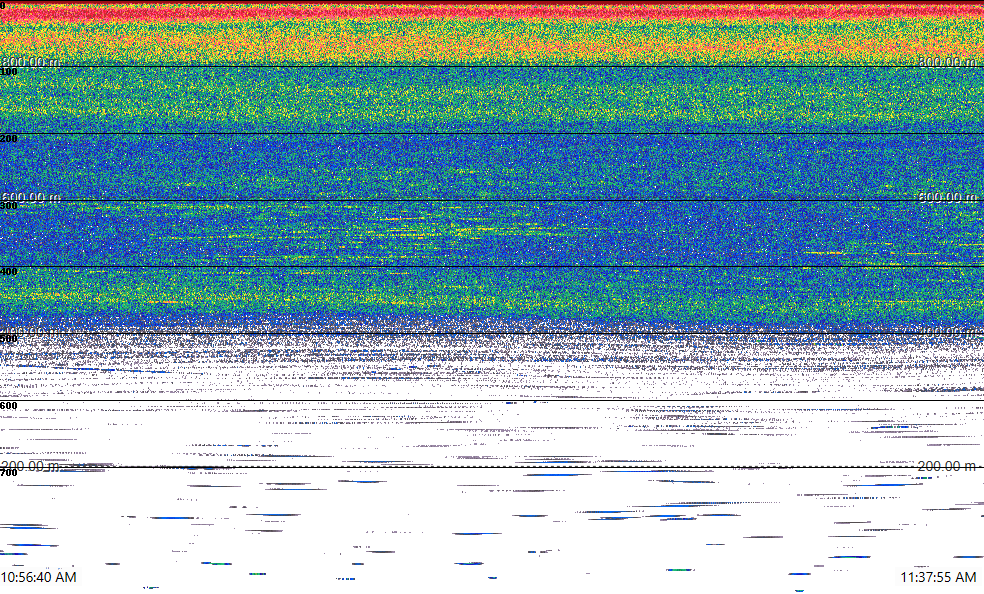
Task: Click the 400 depth grid label
Action: (9, 272)
